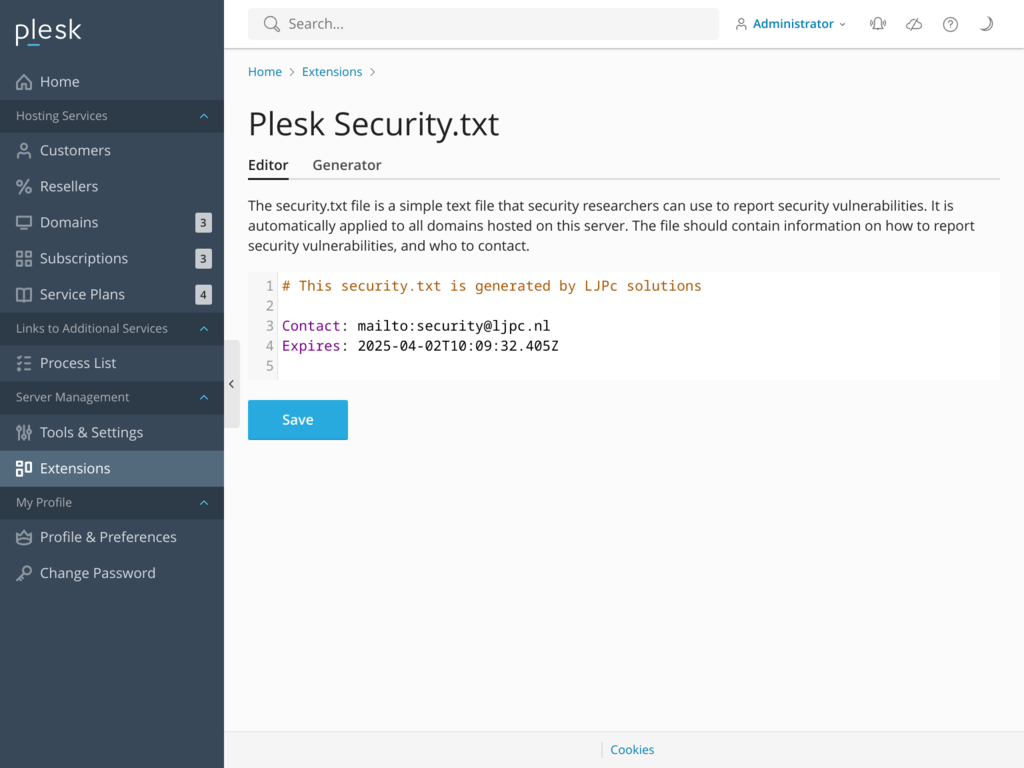Select Extensions in the sidebar
Viewport: 1024px width, 768px height.
point(77,468)
